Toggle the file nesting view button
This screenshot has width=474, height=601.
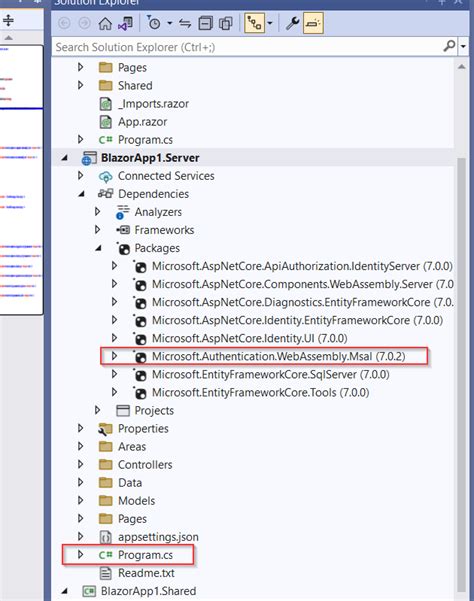pyautogui.click(x=254, y=23)
